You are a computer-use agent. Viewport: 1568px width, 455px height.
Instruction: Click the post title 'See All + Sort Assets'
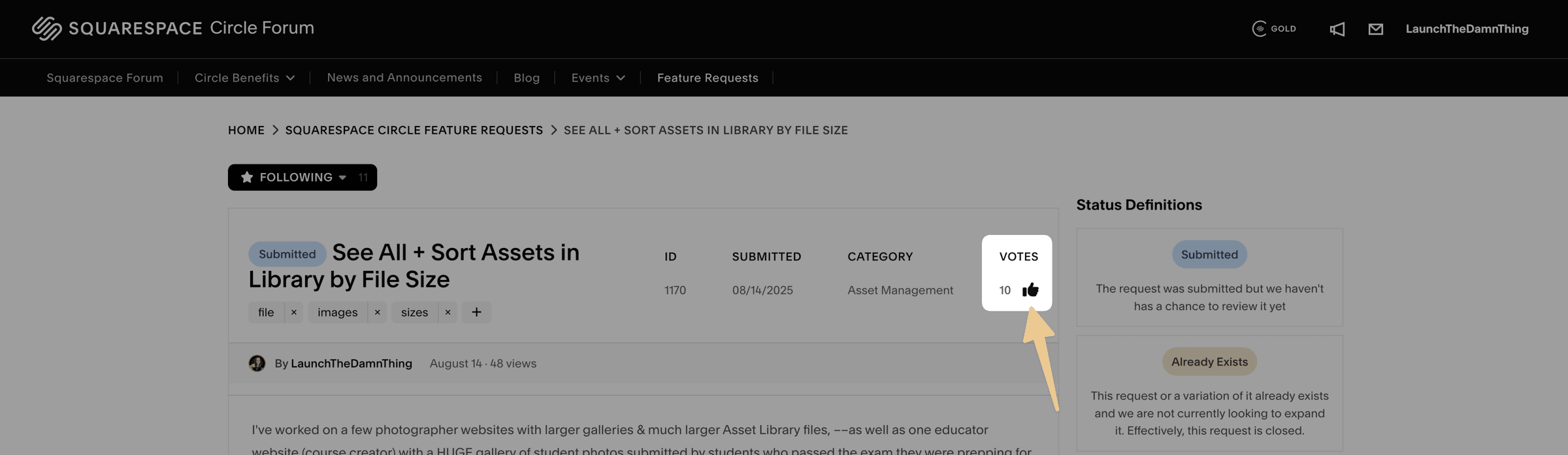[x=414, y=266]
